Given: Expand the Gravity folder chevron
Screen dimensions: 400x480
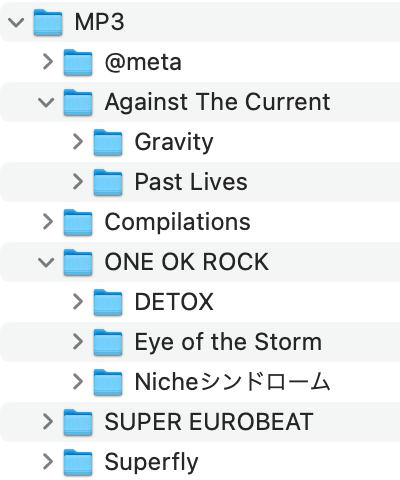Looking at the screenshot, I should pos(78,142).
